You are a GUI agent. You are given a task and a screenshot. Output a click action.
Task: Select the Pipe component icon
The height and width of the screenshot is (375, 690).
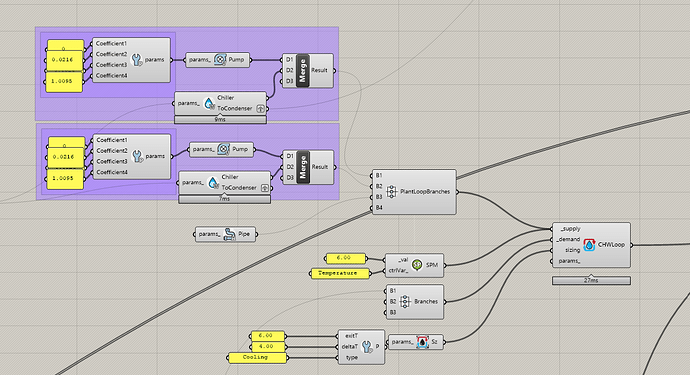(x=229, y=234)
